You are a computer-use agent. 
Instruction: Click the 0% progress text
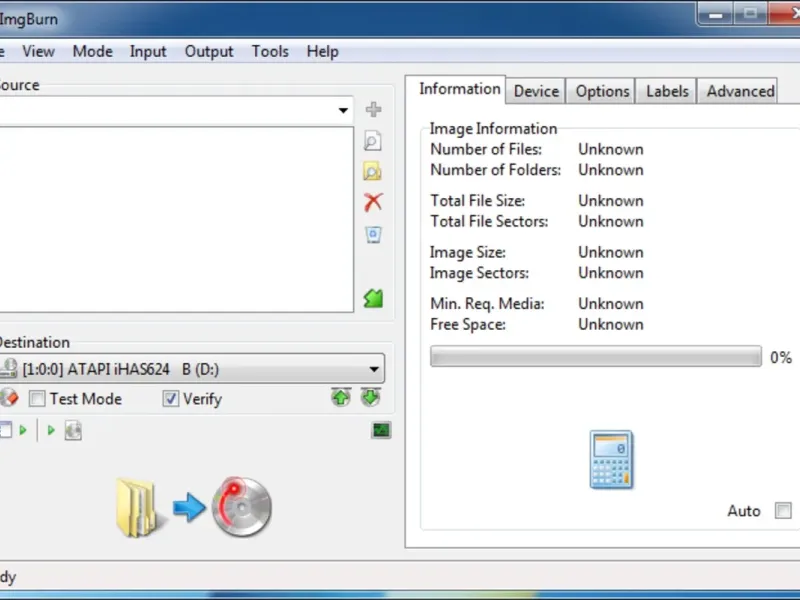(781, 357)
